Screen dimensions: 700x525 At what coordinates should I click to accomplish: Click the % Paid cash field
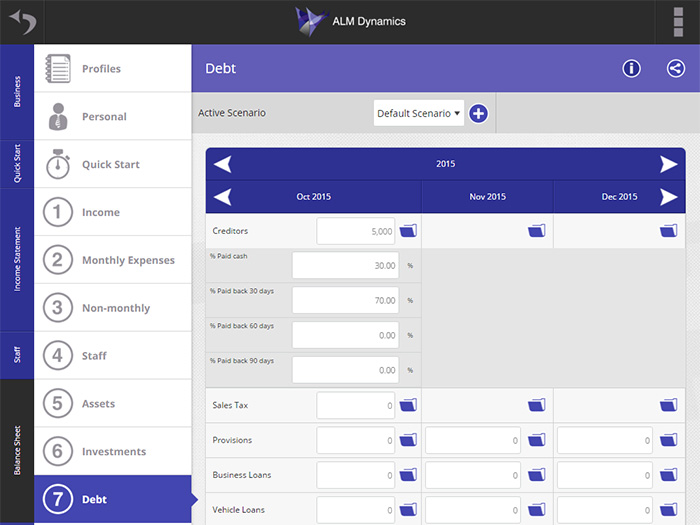coord(345,265)
